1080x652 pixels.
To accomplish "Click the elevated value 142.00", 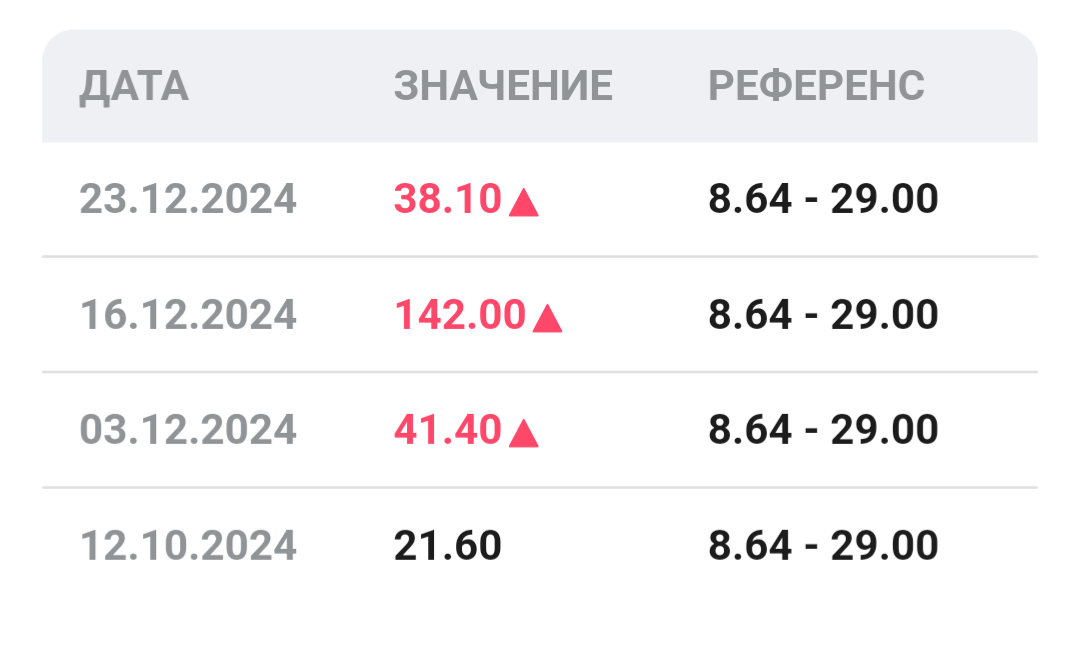I will coord(460,316).
